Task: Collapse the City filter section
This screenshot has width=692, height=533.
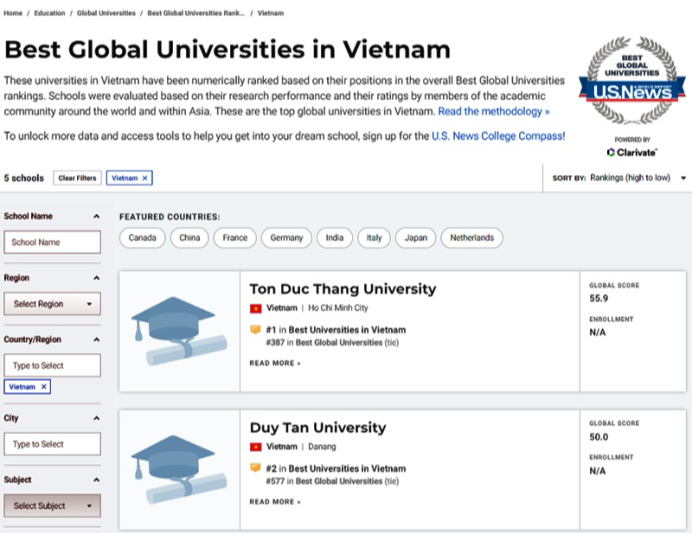Action: tap(96, 418)
